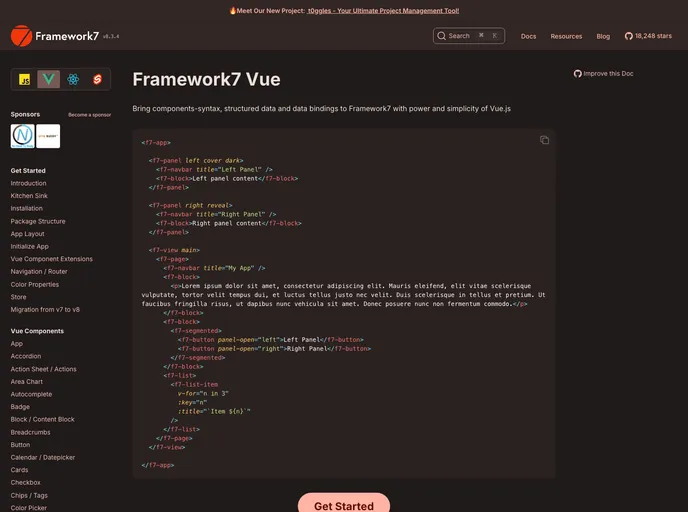The height and width of the screenshot is (512, 688).
Task: Click the search magnifier icon
Action: pos(441,36)
